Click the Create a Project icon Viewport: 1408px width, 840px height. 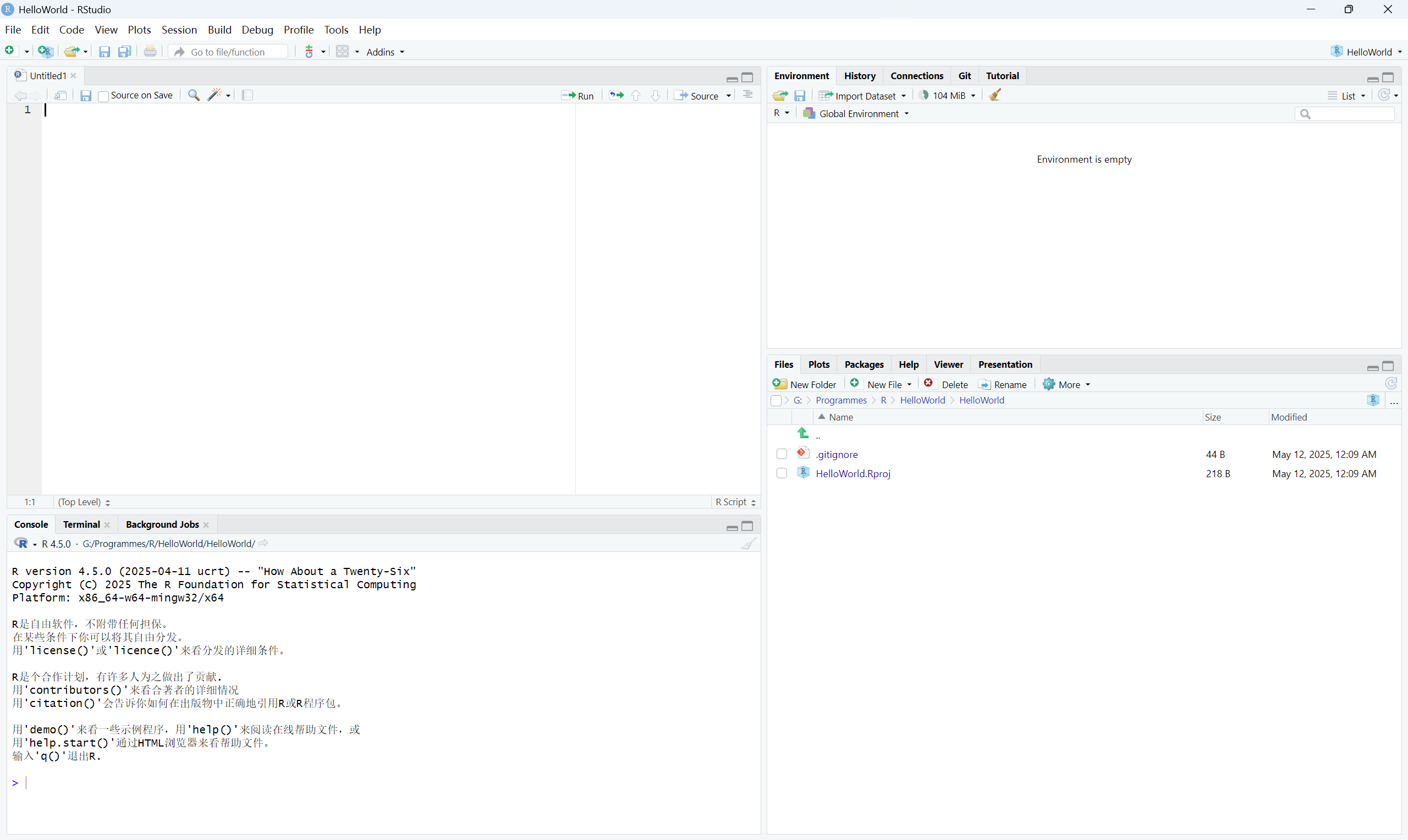point(45,52)
